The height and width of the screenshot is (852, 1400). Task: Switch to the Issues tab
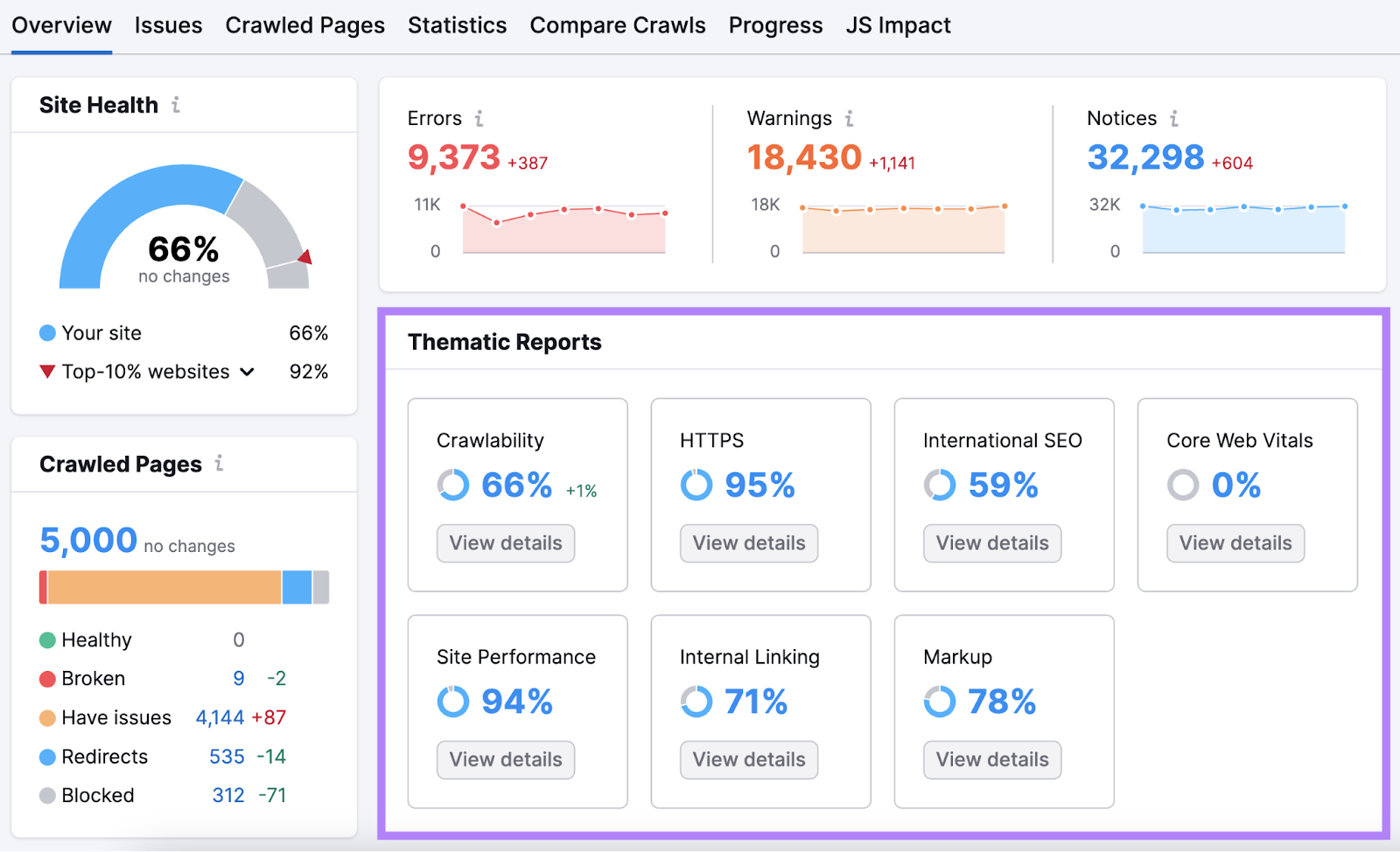tap(168, 25)
